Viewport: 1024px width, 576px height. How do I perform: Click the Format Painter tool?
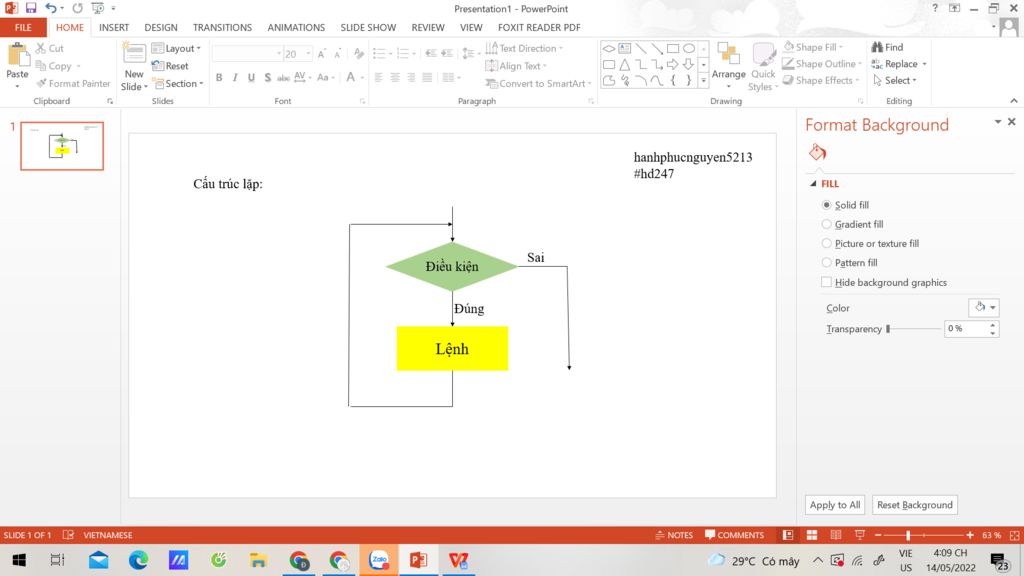point(73,84)
